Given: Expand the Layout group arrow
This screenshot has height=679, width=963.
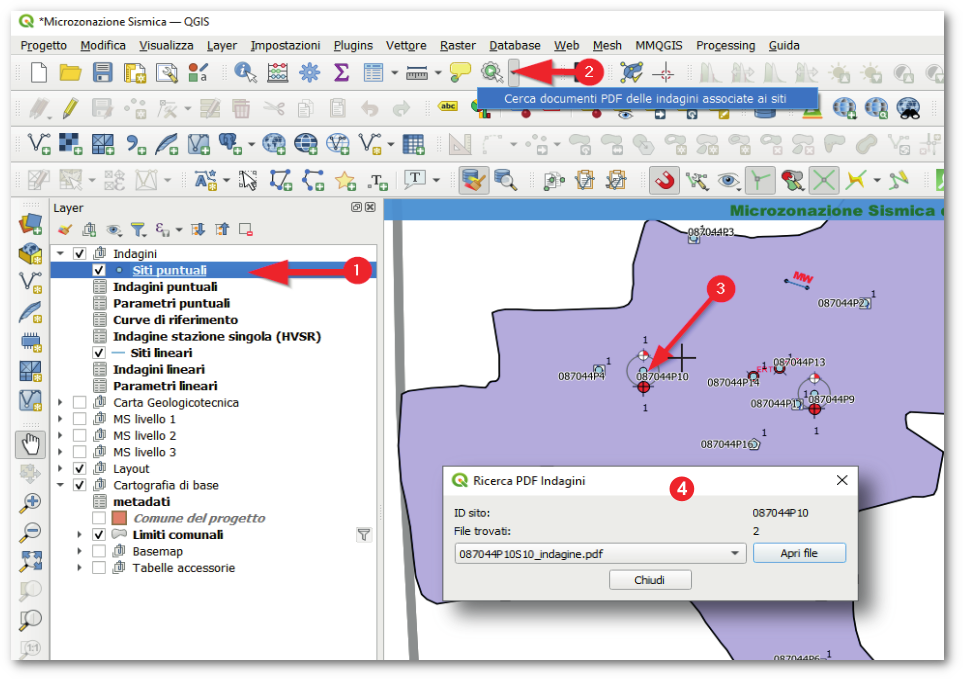Looking at the screenshot, I should pyautogui.click(x=60, y=469).
